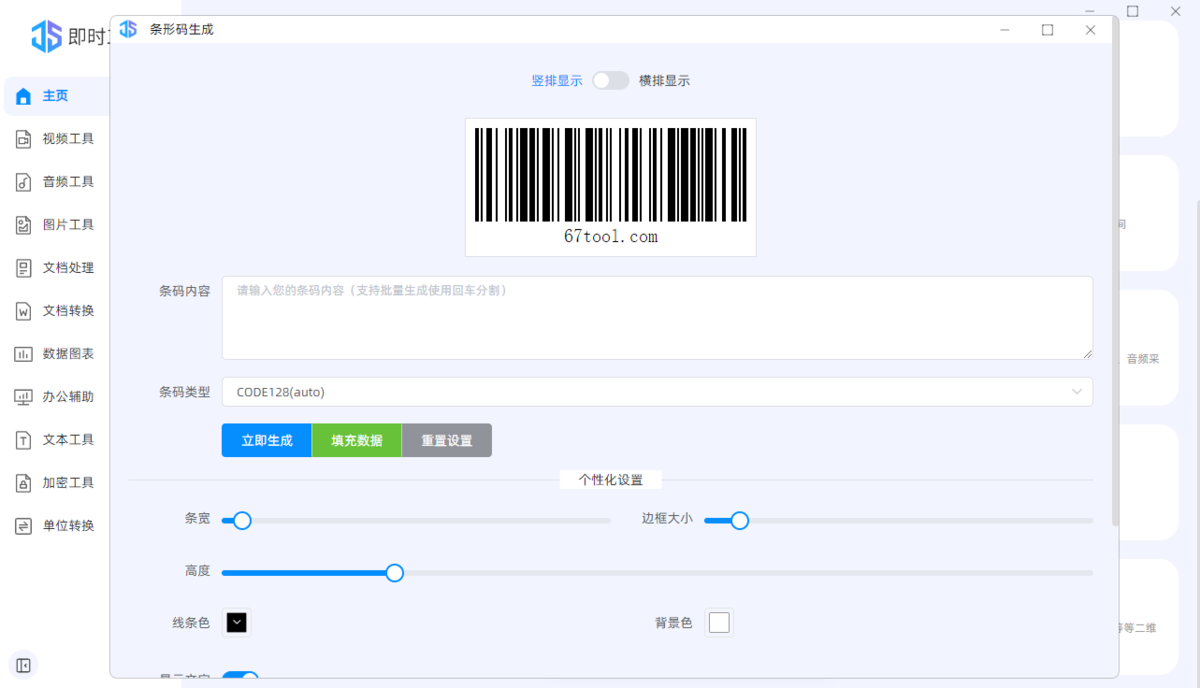
Task: Click the 办公辅助 monitor icon
Action: pyautogui.click(x=24, y=398)
